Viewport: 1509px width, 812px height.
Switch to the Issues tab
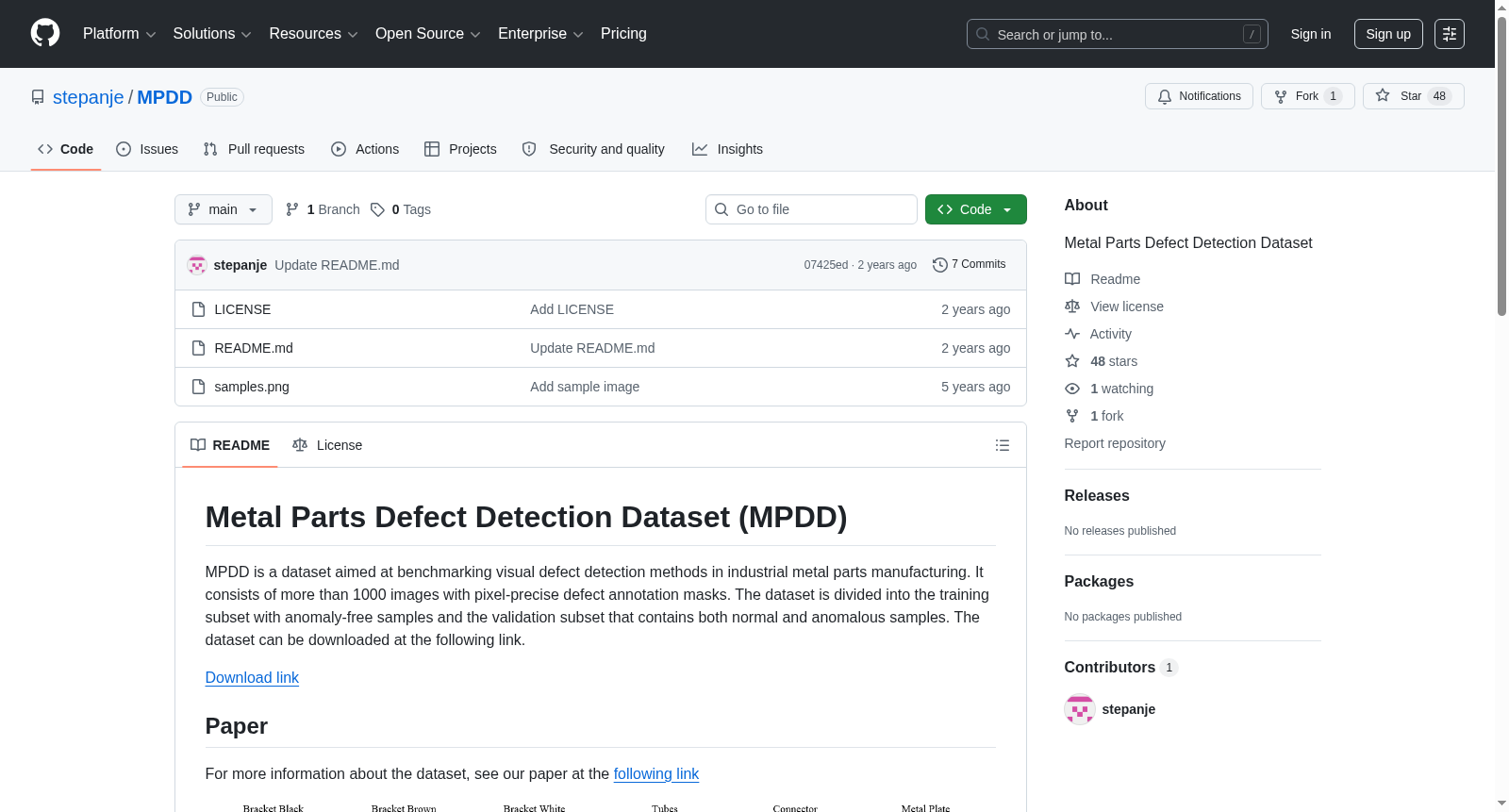[147, 149]
